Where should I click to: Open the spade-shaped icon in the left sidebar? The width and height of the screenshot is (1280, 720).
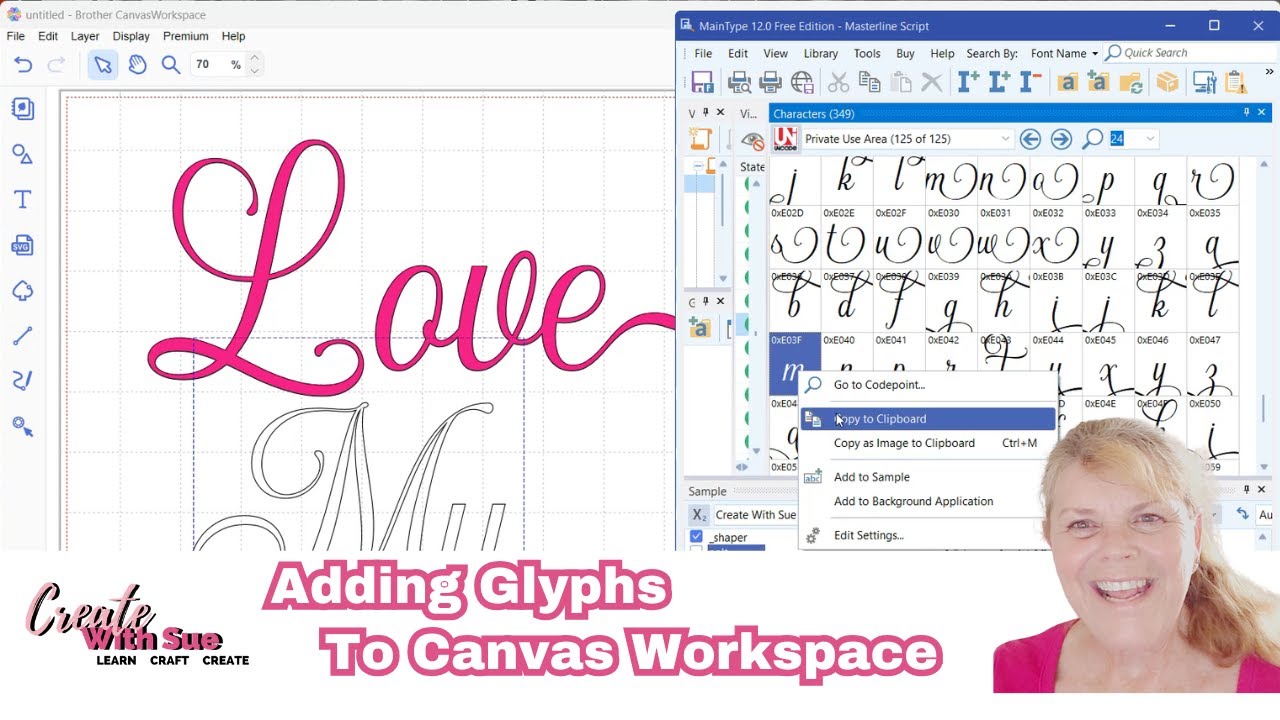pos(22,291)
